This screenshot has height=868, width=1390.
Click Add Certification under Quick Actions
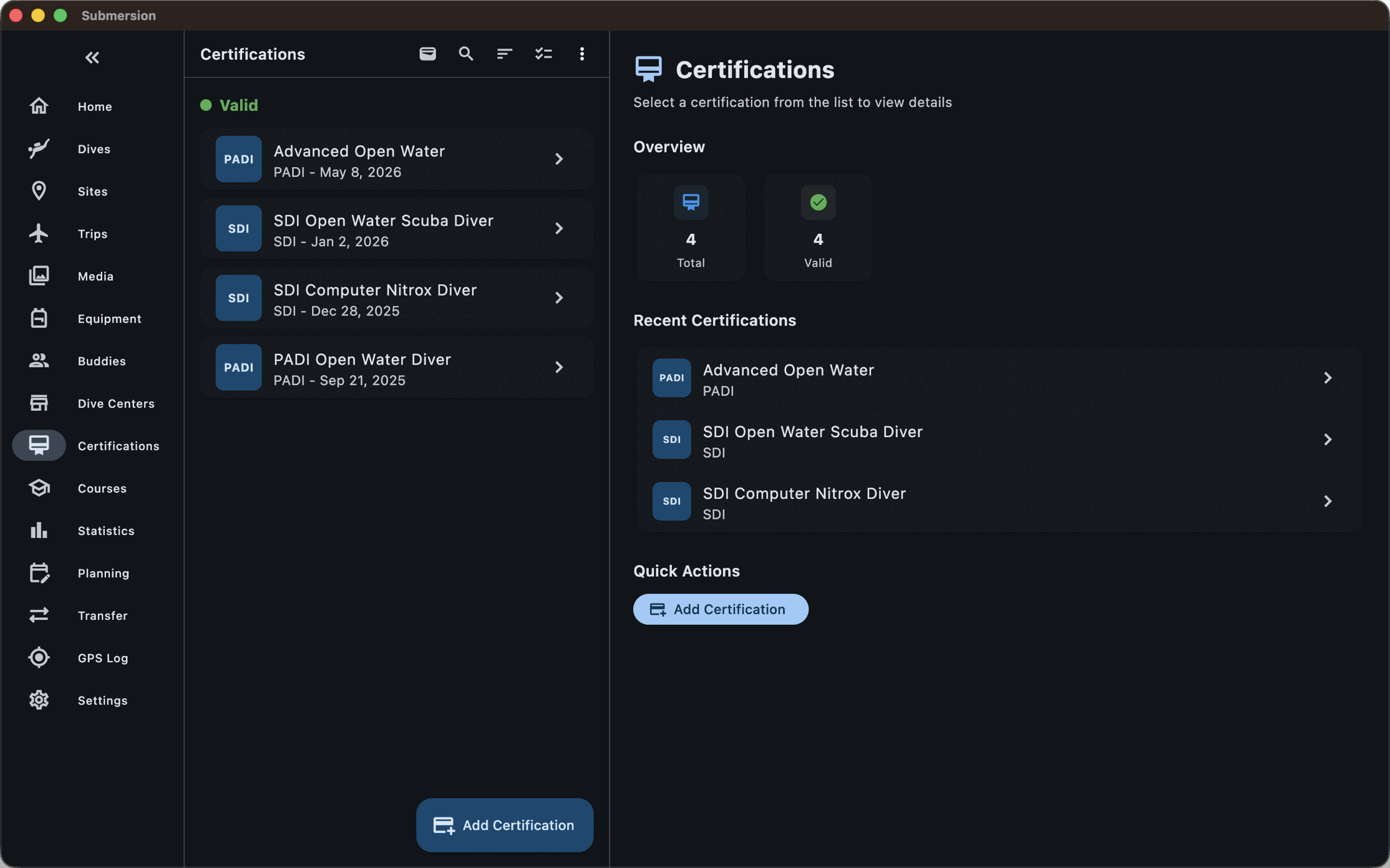pyautogui.click(x=721, y=609)
